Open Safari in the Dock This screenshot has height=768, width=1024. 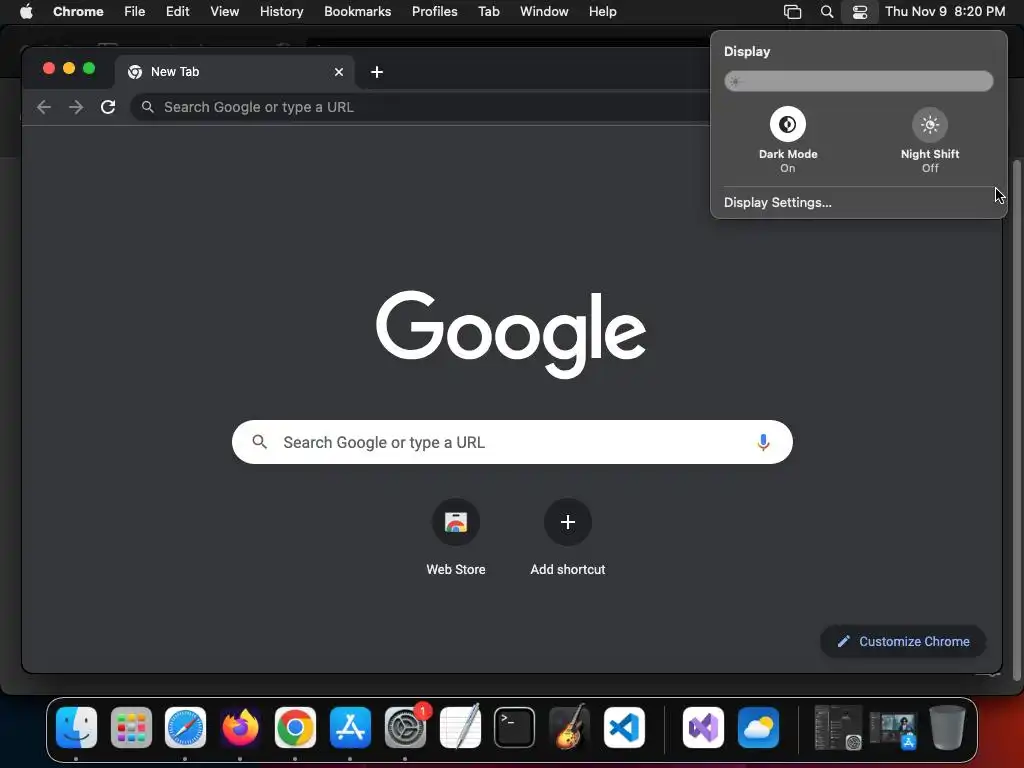click(185, 728)
